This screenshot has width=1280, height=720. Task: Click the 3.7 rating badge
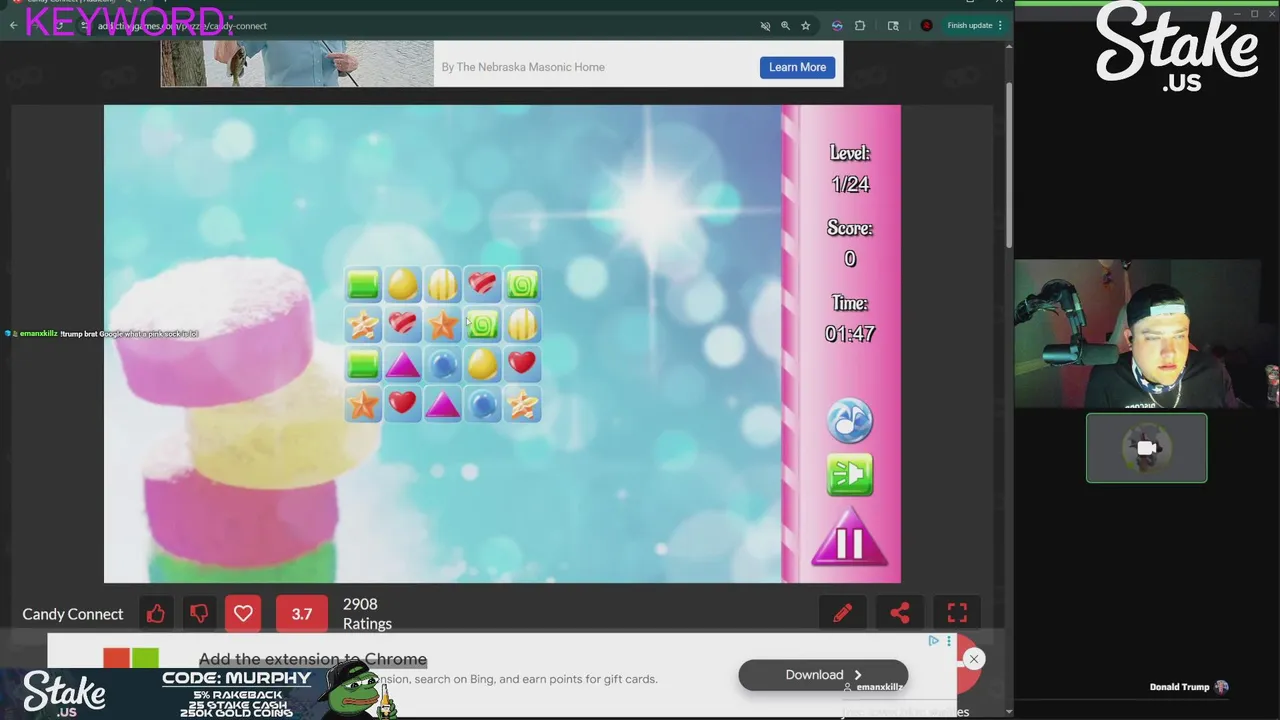tap(301, 614)
